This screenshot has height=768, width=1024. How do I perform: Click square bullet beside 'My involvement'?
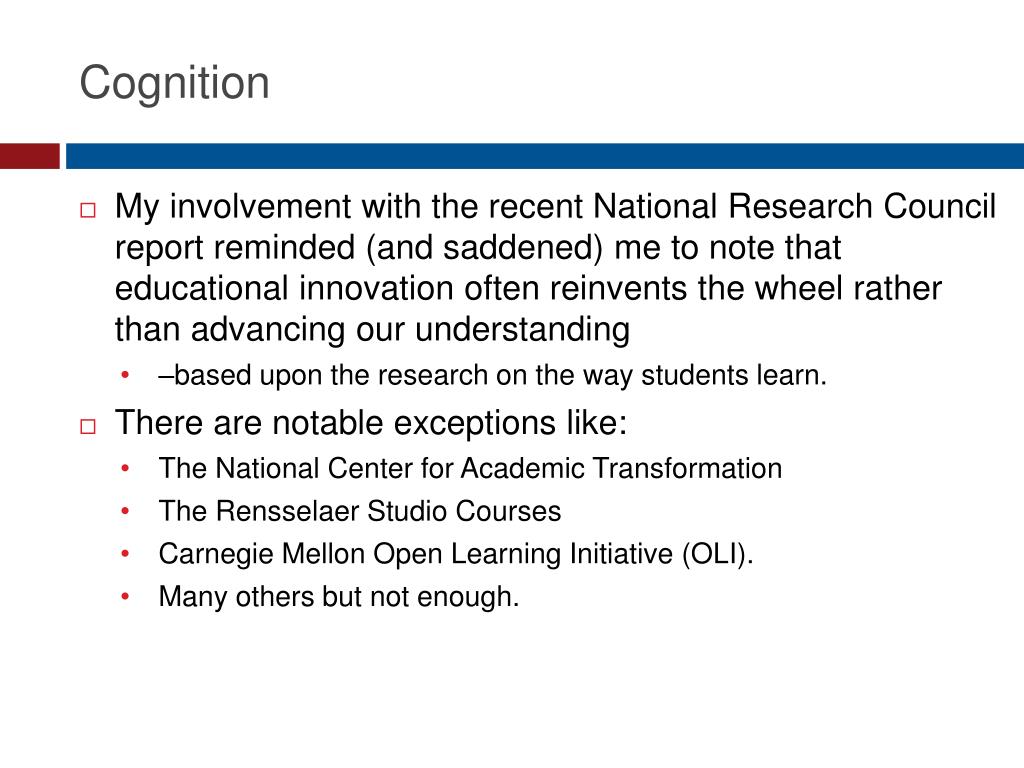pos(88,210)
